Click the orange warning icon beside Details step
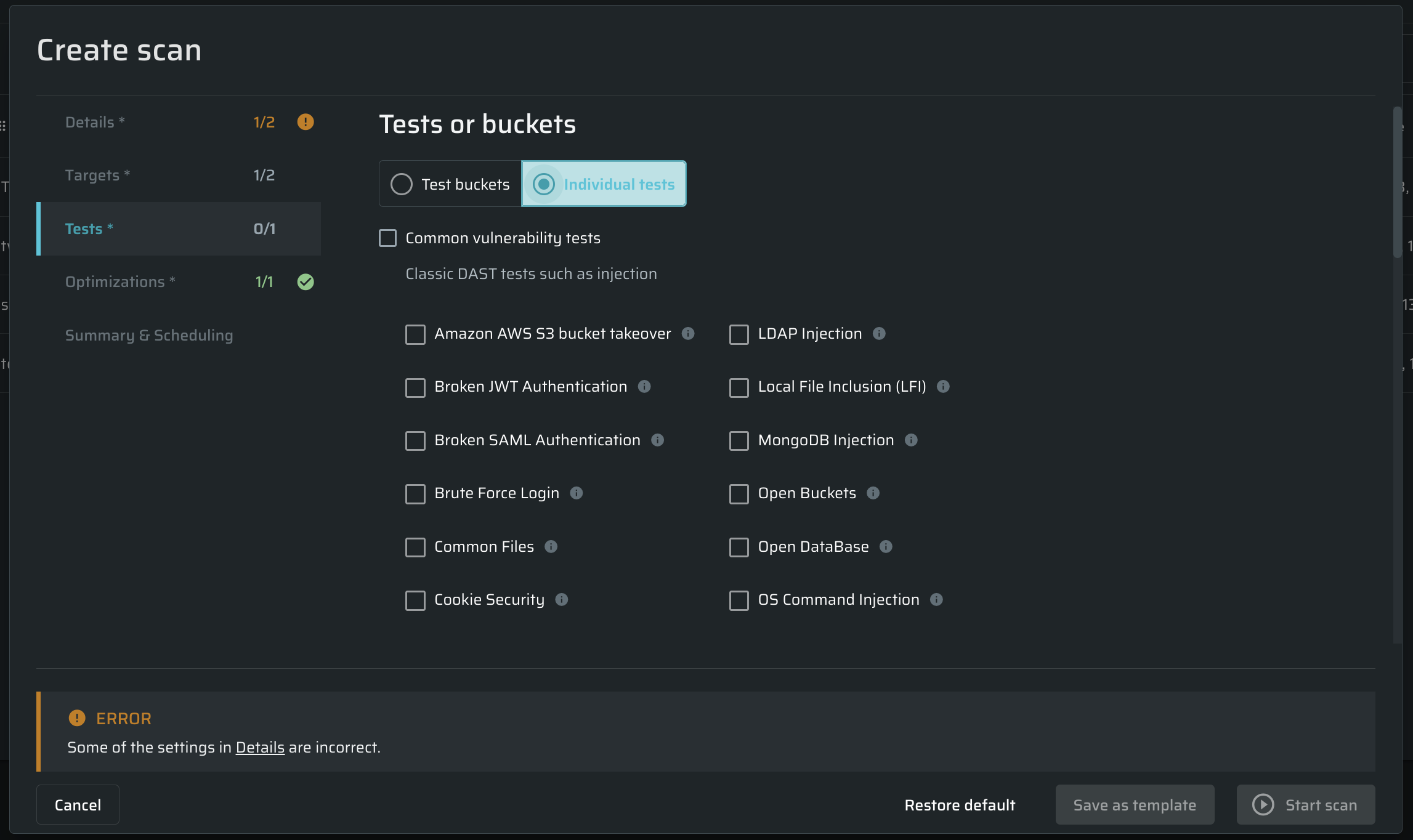Viewport: 1413px width, 840px height. (306, 122)
